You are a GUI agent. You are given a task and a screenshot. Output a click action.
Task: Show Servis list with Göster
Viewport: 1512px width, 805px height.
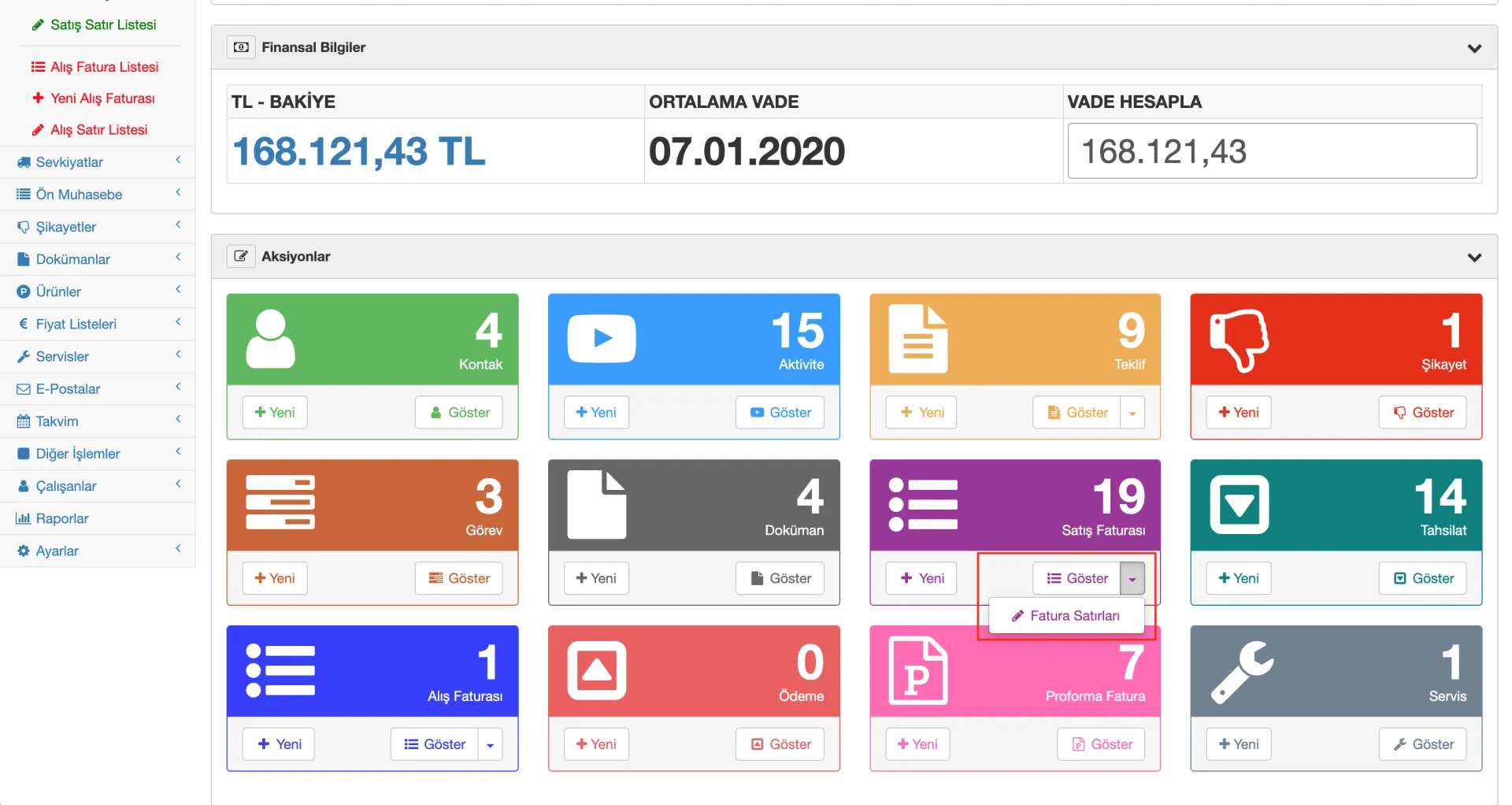(x=1422, y=744)
